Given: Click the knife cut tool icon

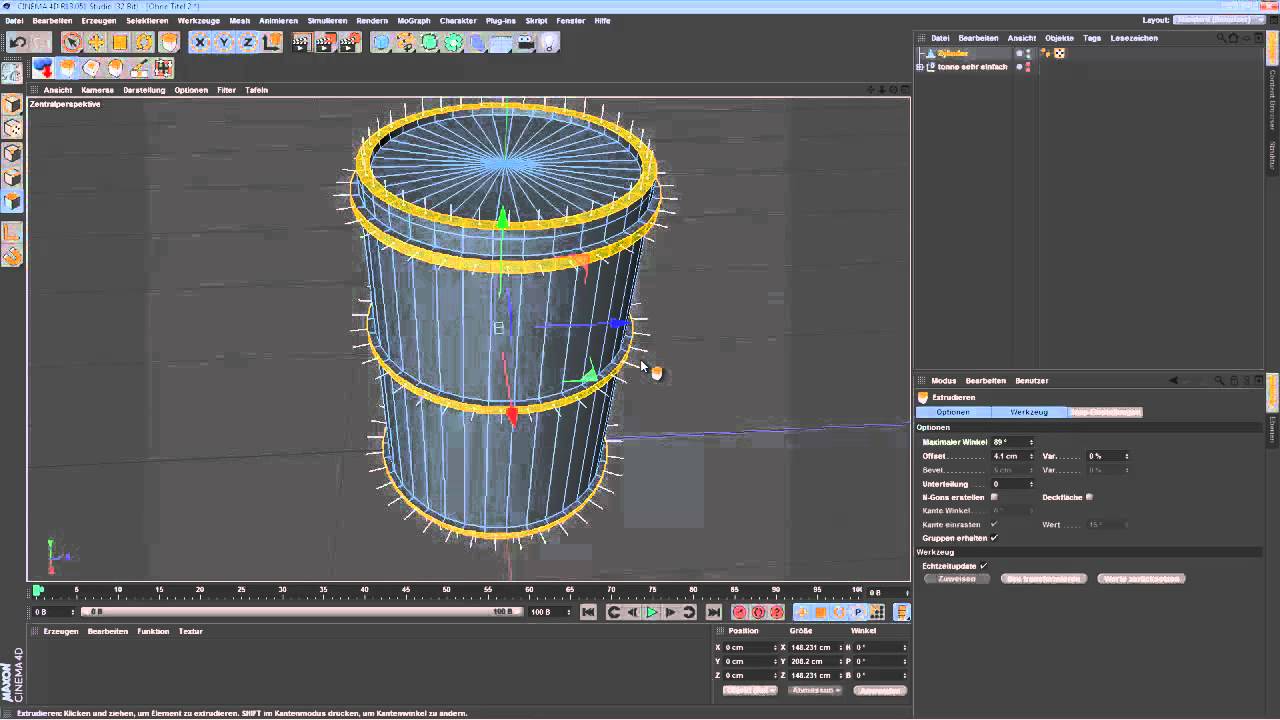Looking at the screenshot, I should coord(139,68).
